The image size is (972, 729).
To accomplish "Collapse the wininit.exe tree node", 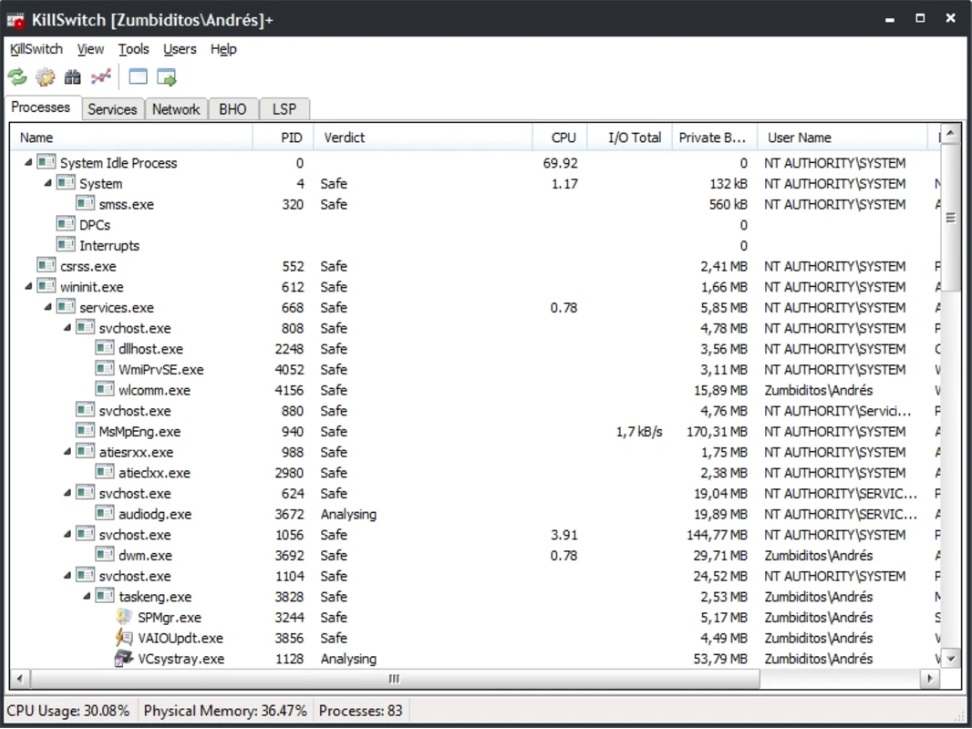I will [x=28, y=287].
